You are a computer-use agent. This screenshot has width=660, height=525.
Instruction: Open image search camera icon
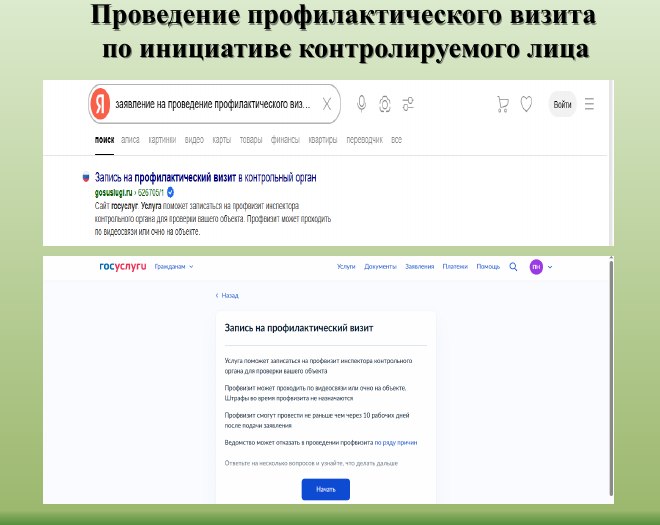click(x=384, y=104)
